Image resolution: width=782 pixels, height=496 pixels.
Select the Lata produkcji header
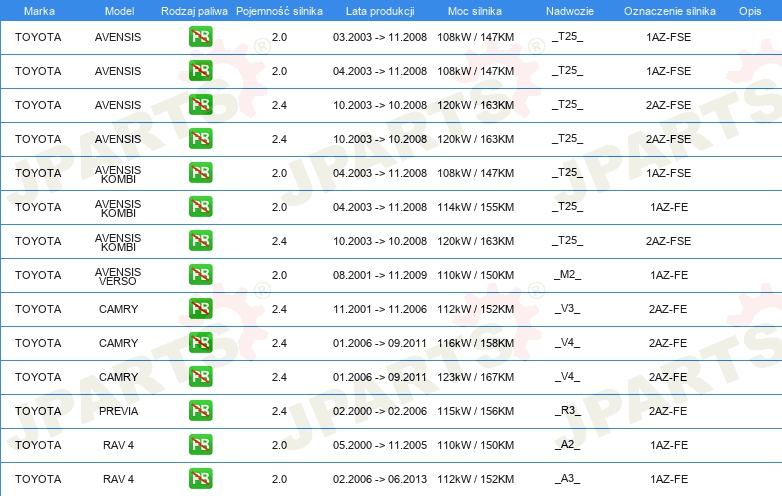pos(380,11)
